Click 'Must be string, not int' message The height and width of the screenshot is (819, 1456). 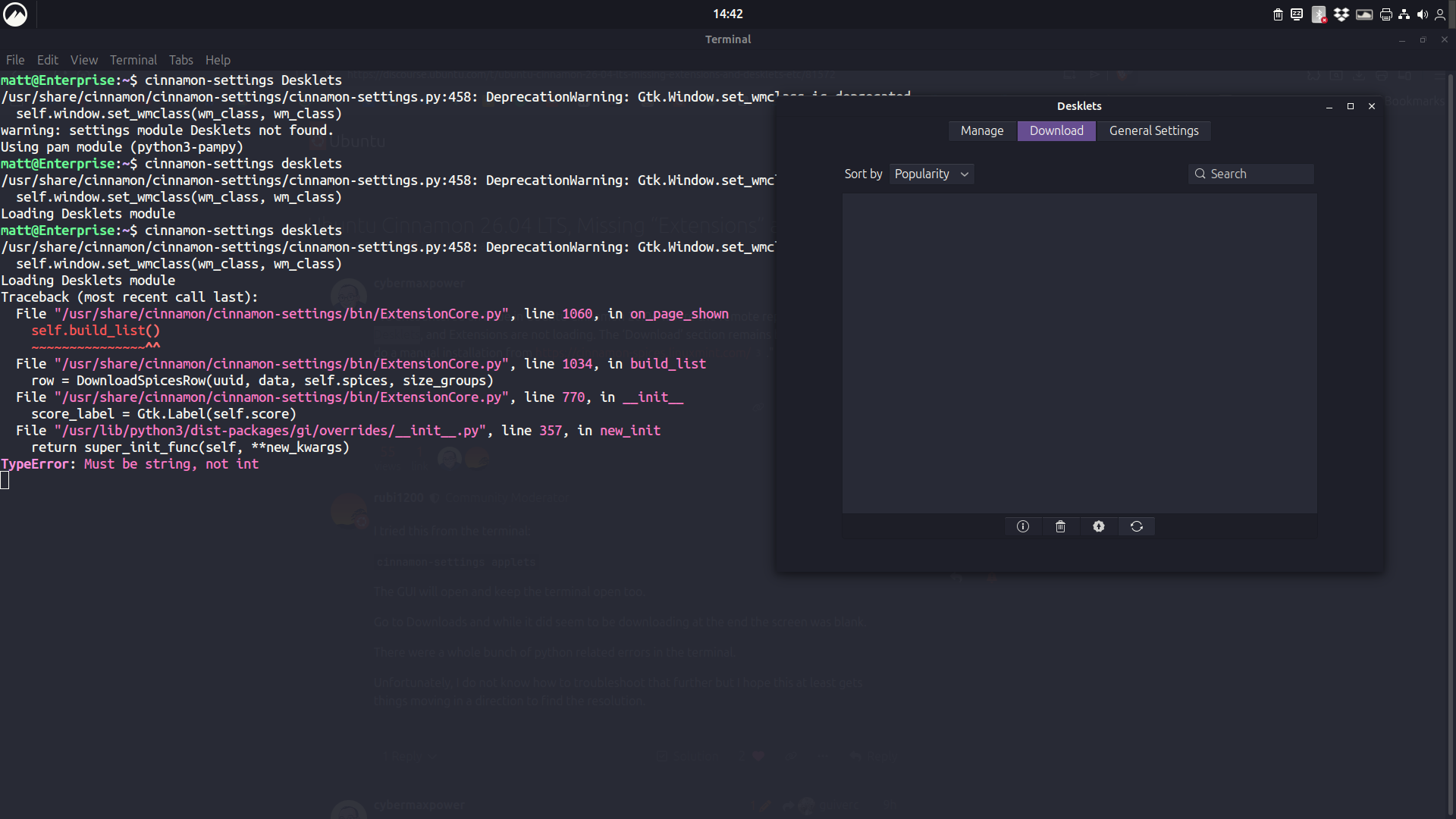tap(171, 464)
